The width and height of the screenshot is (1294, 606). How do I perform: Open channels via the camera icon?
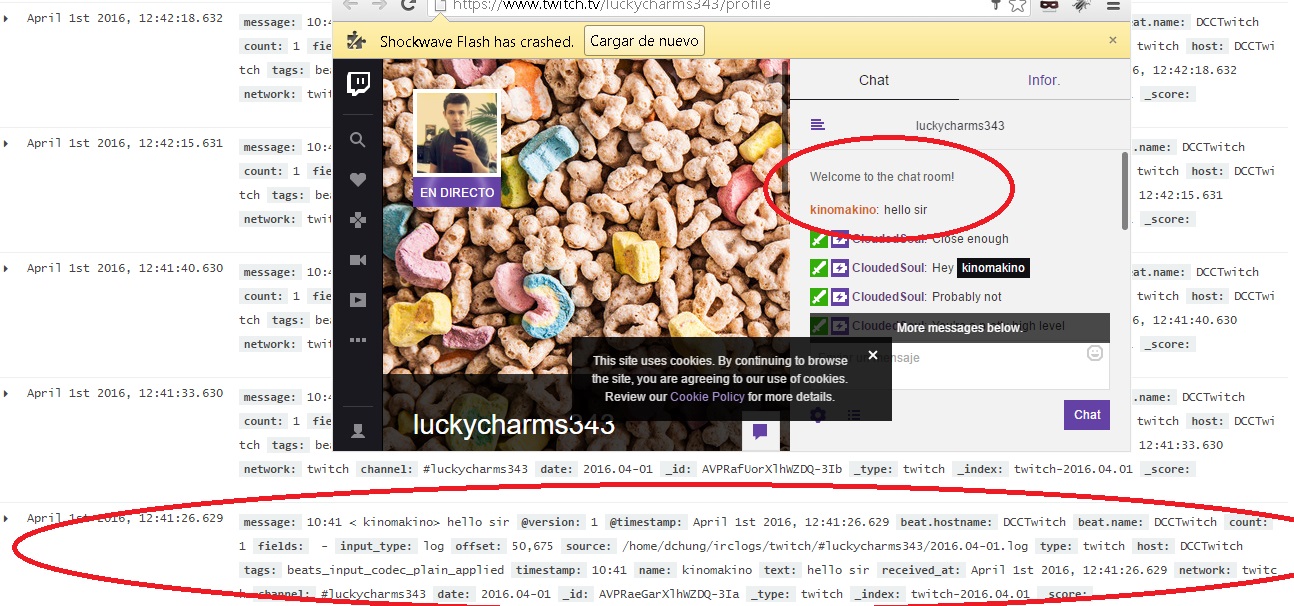tap(358, 260)
